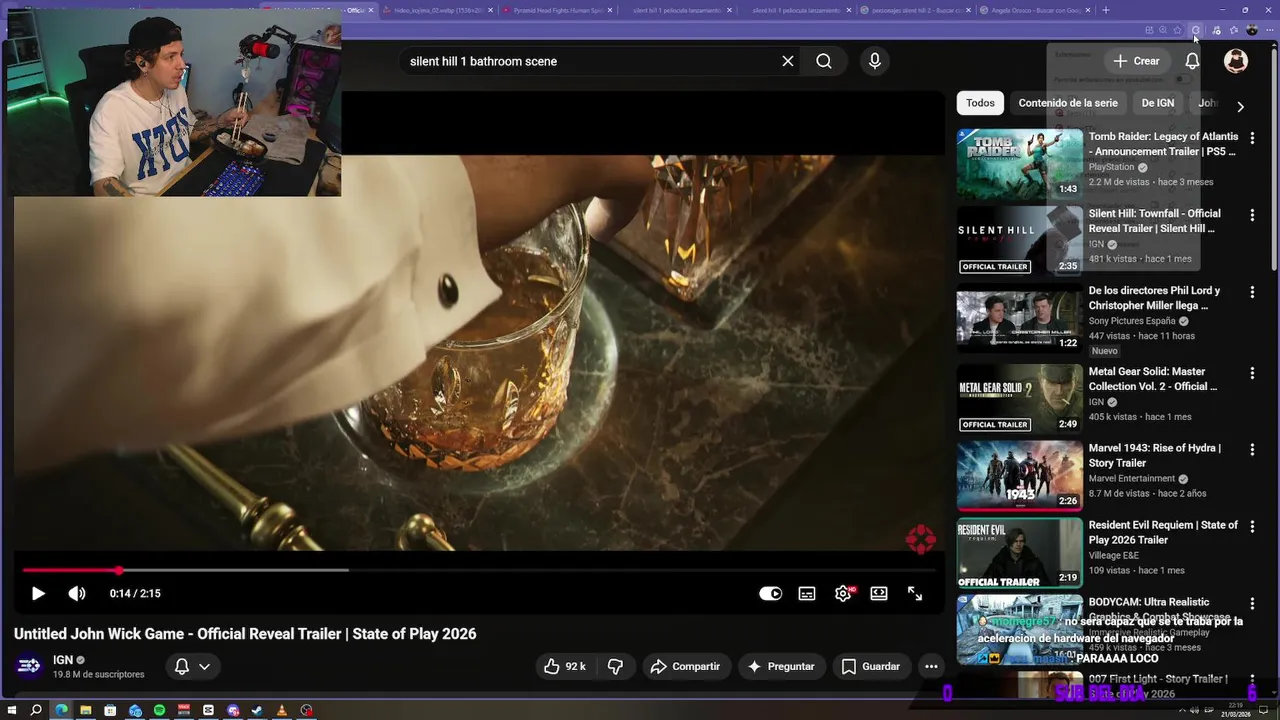Viewport: 1280px width, 720px height.
Task: Open Tomb Raider Legacy of Atlantis thumbnail
Action: point(1020,164)
